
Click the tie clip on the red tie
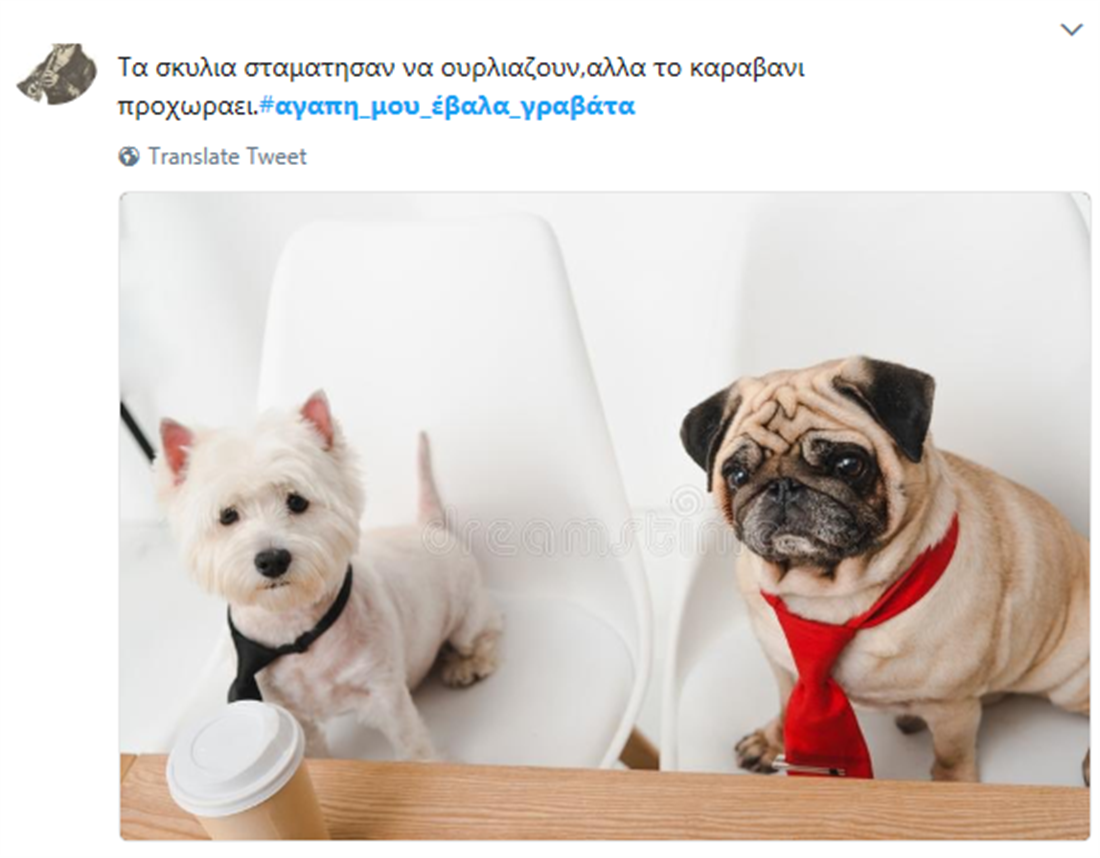(809, 768)
